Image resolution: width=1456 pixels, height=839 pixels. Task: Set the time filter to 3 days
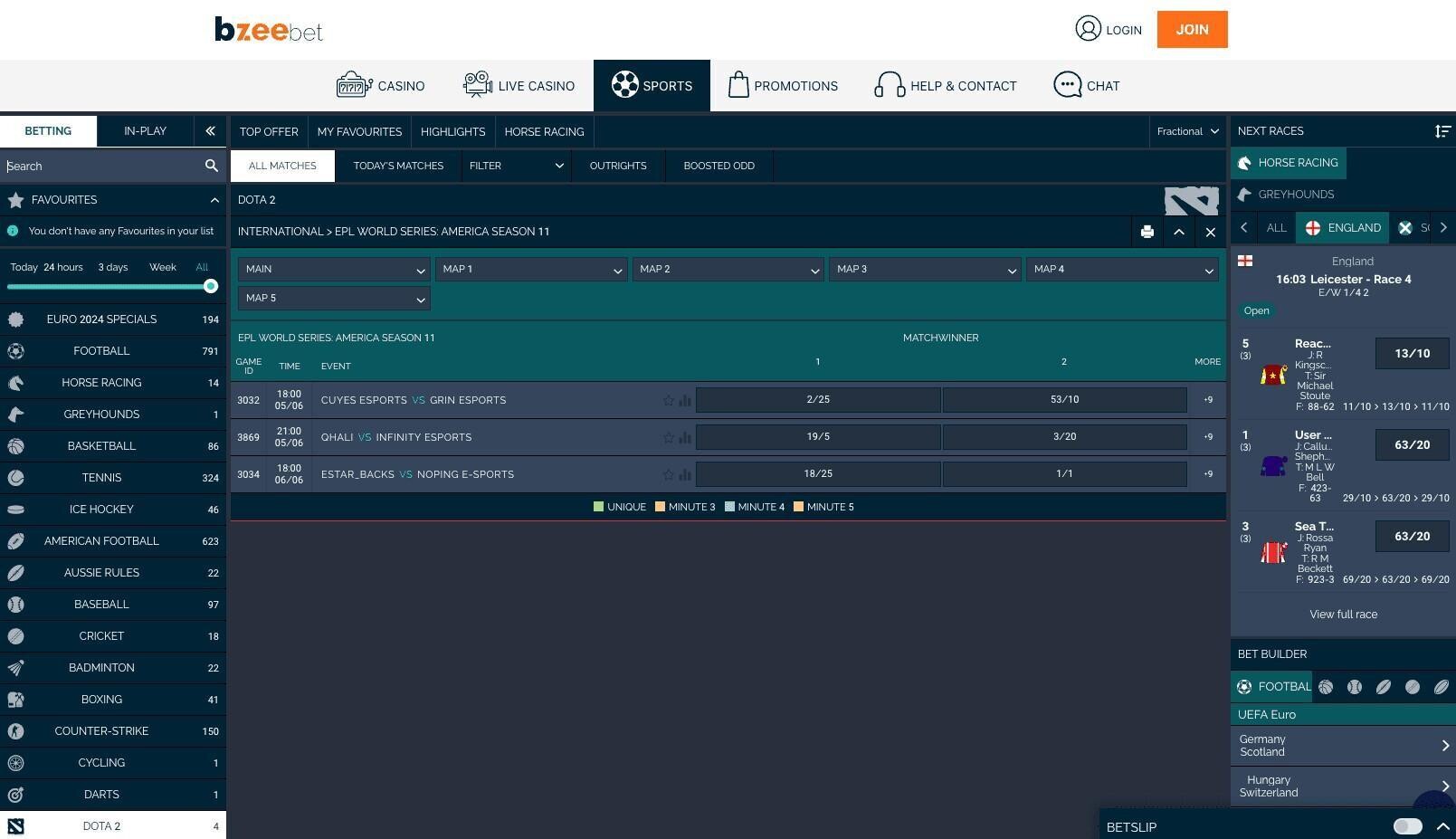click(x=113, y=267)
